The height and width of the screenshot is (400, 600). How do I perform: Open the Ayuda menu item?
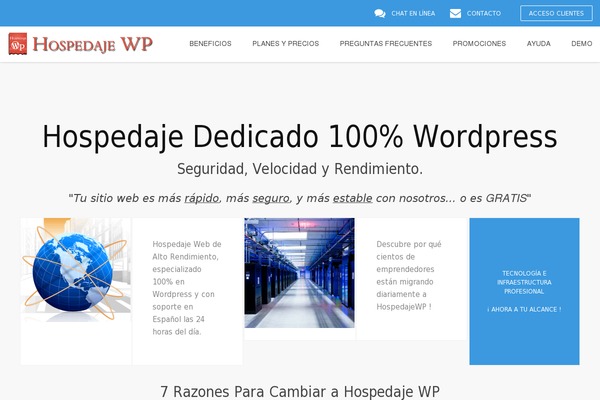click(538, 44)
